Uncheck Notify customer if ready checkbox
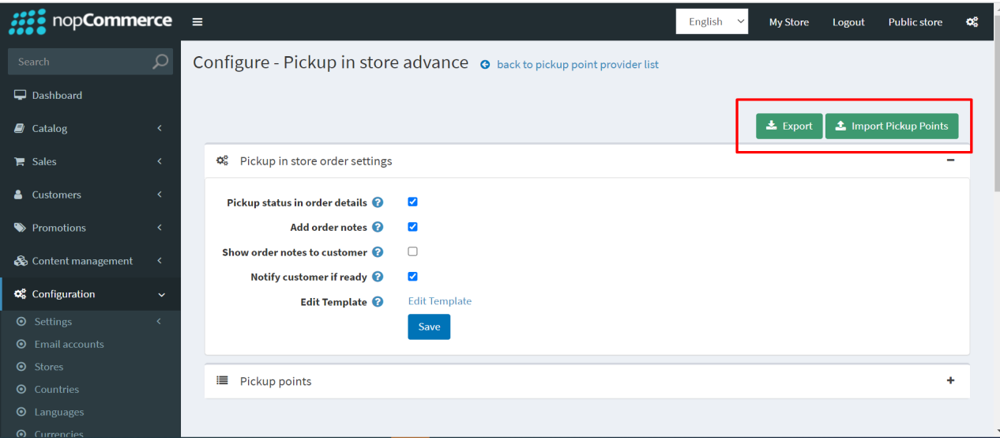1000x438 pixels. click(x=413, y=276)
